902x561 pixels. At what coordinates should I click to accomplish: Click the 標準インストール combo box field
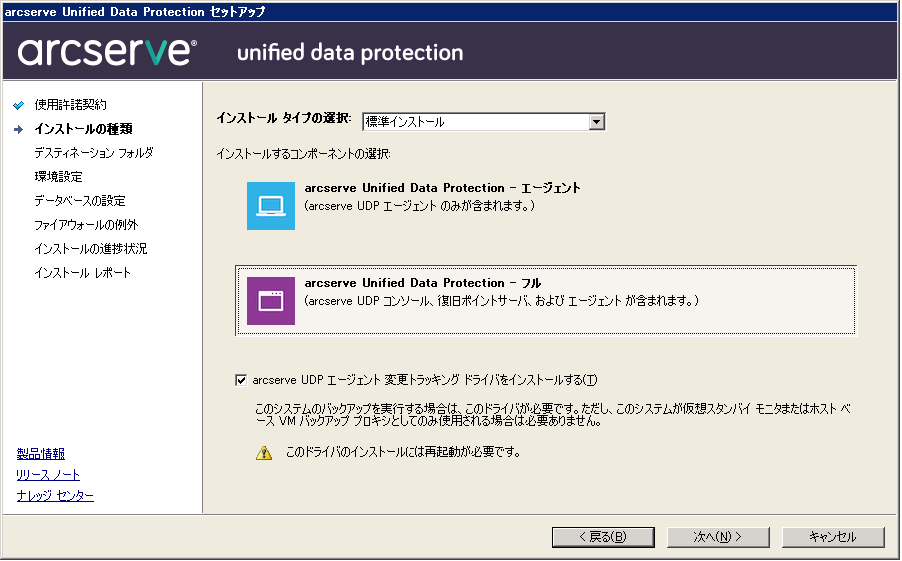(474, 122)
